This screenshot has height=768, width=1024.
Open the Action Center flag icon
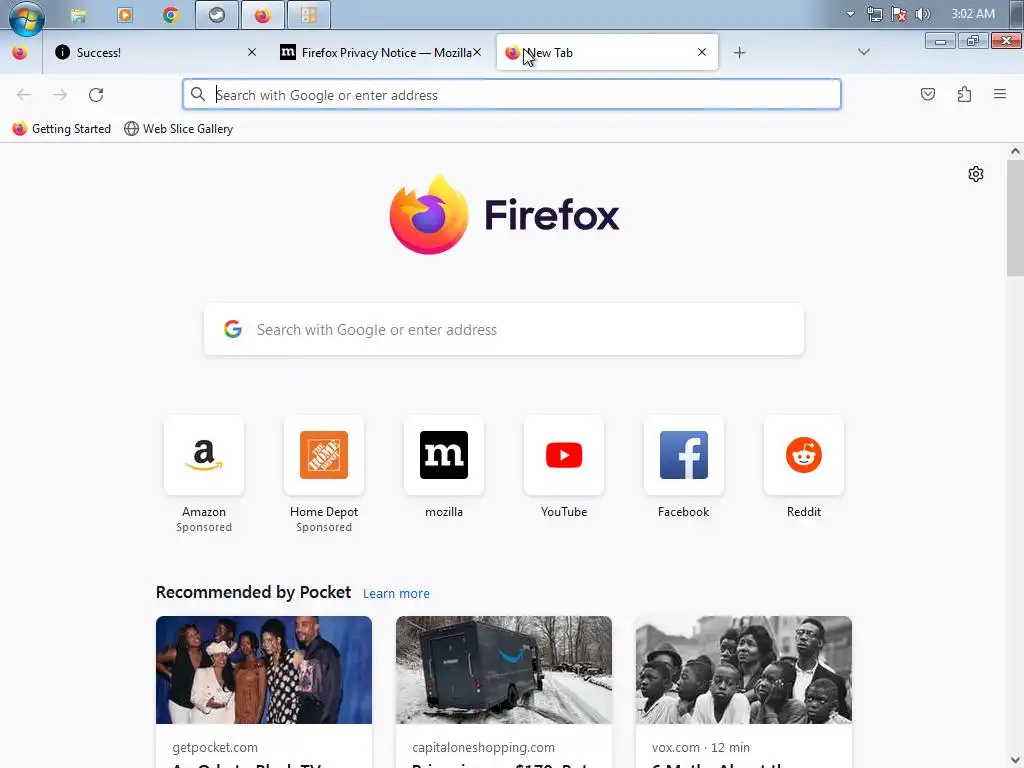[899, 14]
